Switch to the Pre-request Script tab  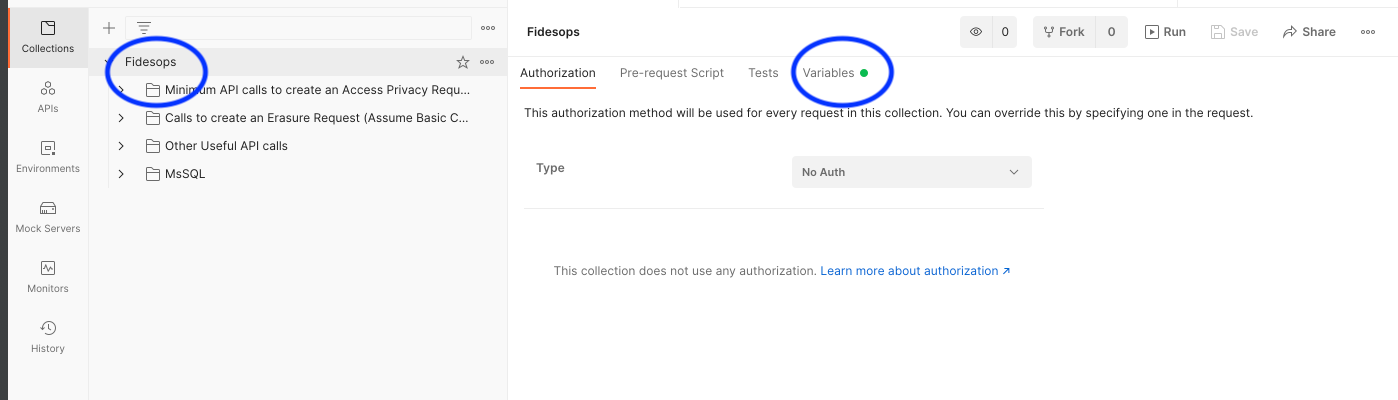(671, 73)
